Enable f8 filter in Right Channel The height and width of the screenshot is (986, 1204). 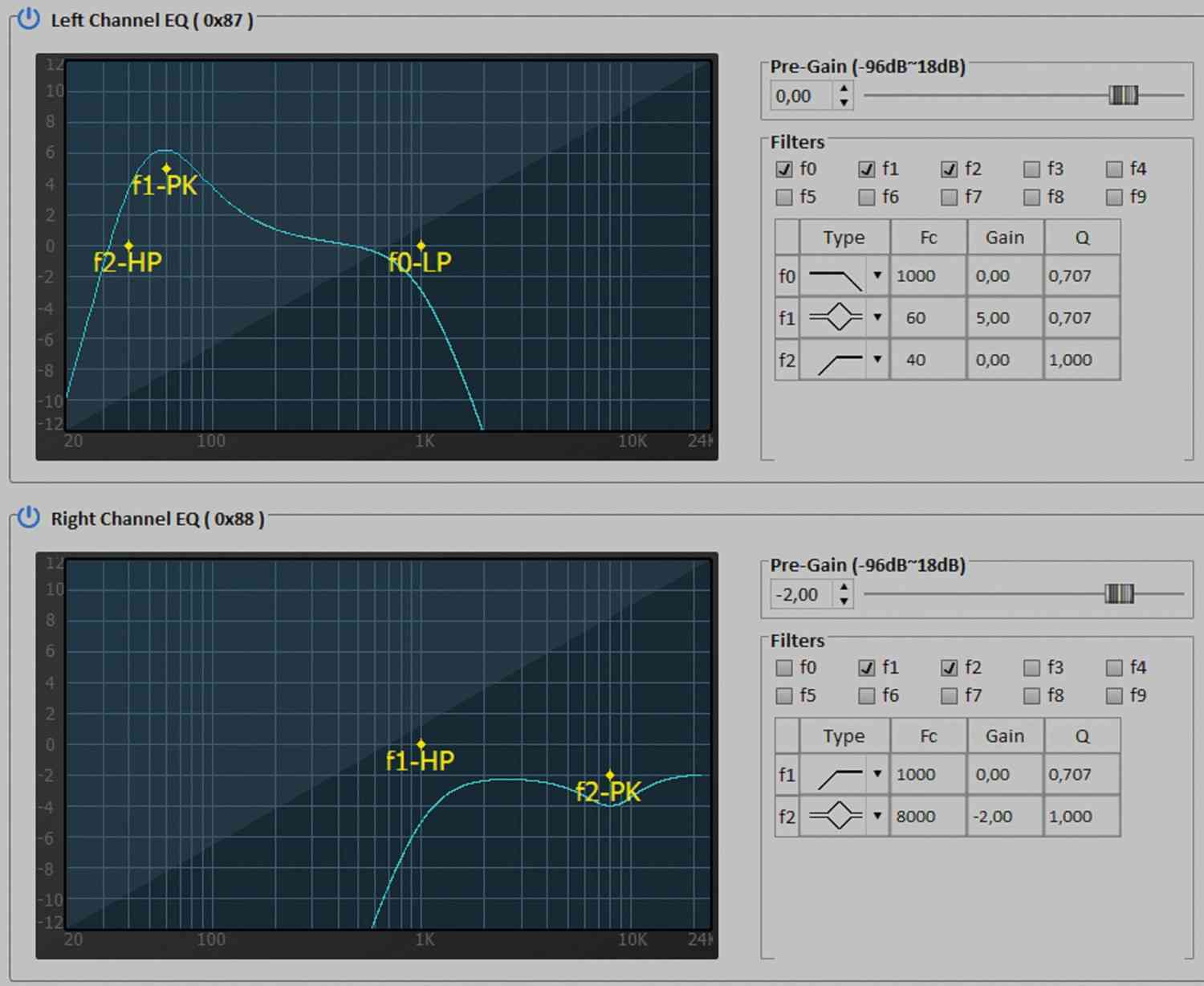[1031, 695]
